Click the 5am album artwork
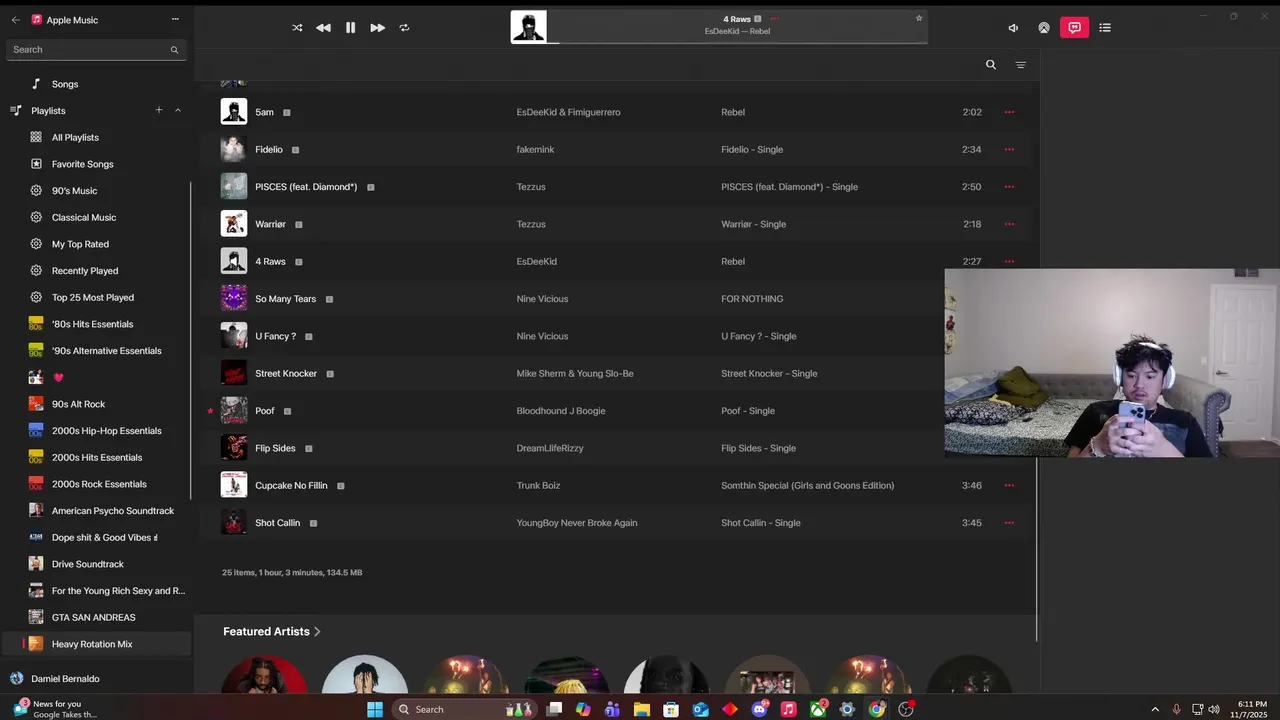 click(x=234, y=112)
